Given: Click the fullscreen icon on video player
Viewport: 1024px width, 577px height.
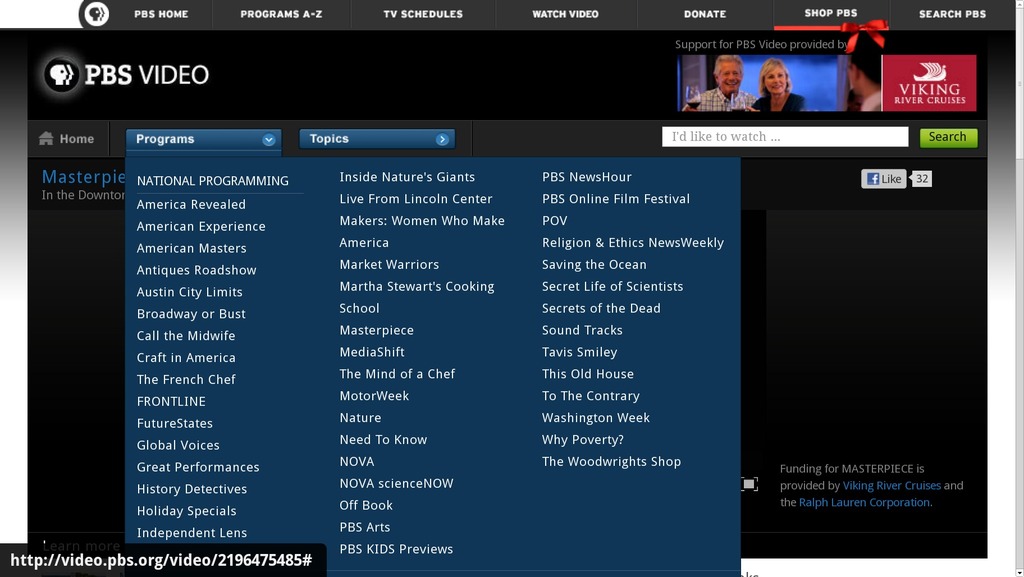Looking at the screenshot, I should (750, 484).
